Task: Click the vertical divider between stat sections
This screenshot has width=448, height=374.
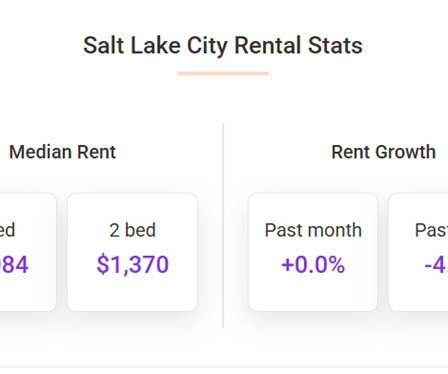Action: point(223,226)
